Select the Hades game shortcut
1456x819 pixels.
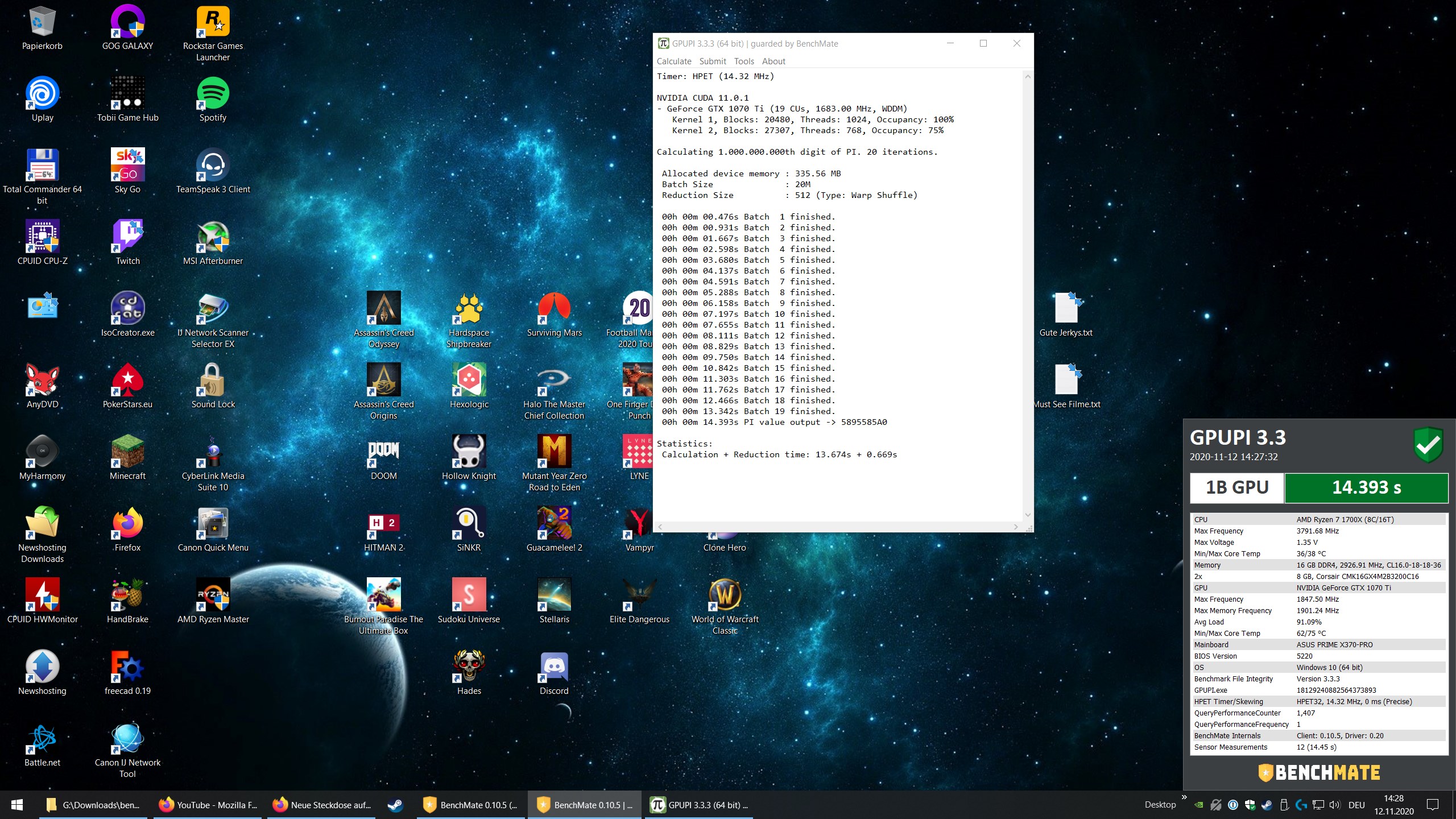469,673
